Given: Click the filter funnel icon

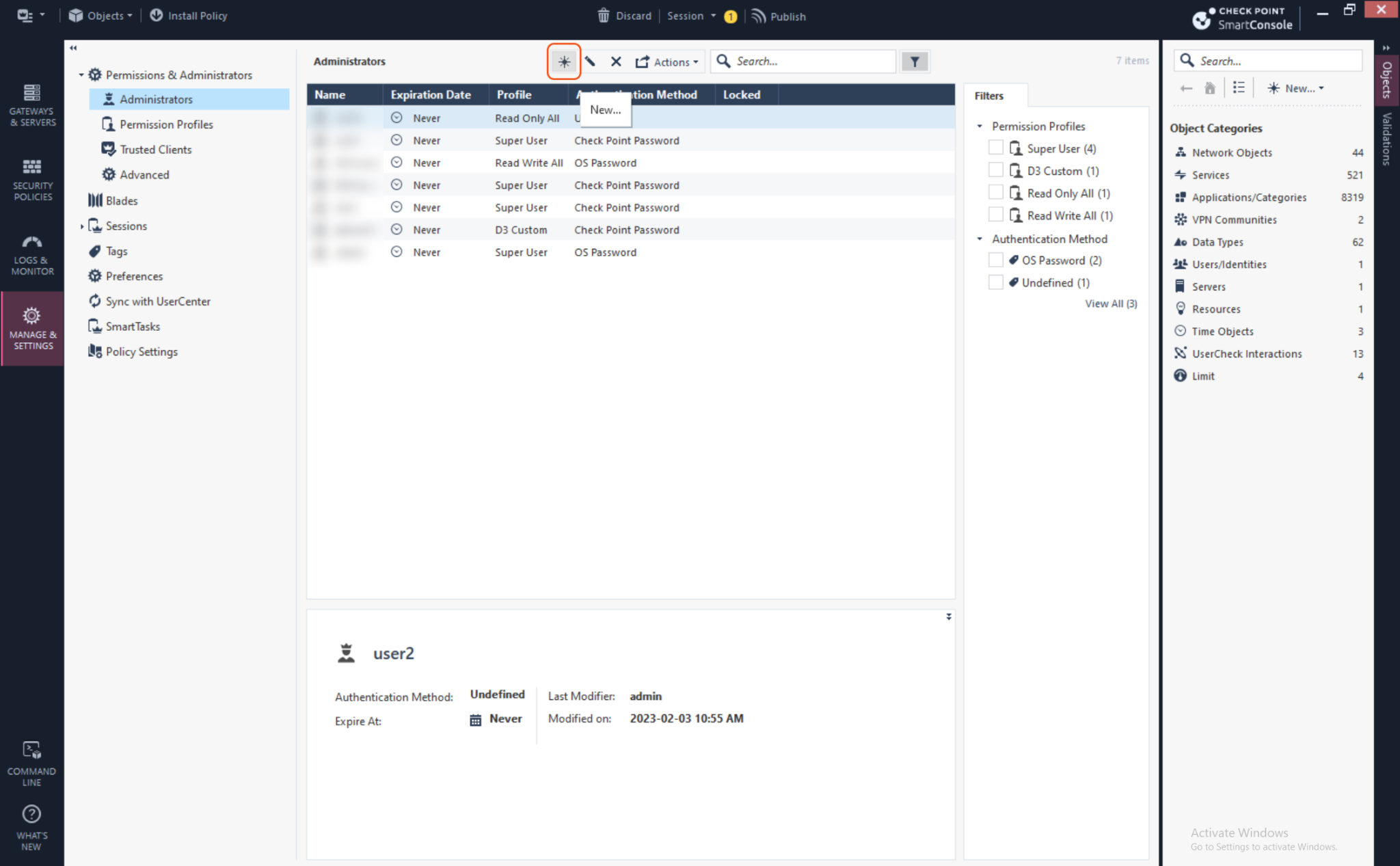Looking at the screenshot, I should tap(914, 62).
